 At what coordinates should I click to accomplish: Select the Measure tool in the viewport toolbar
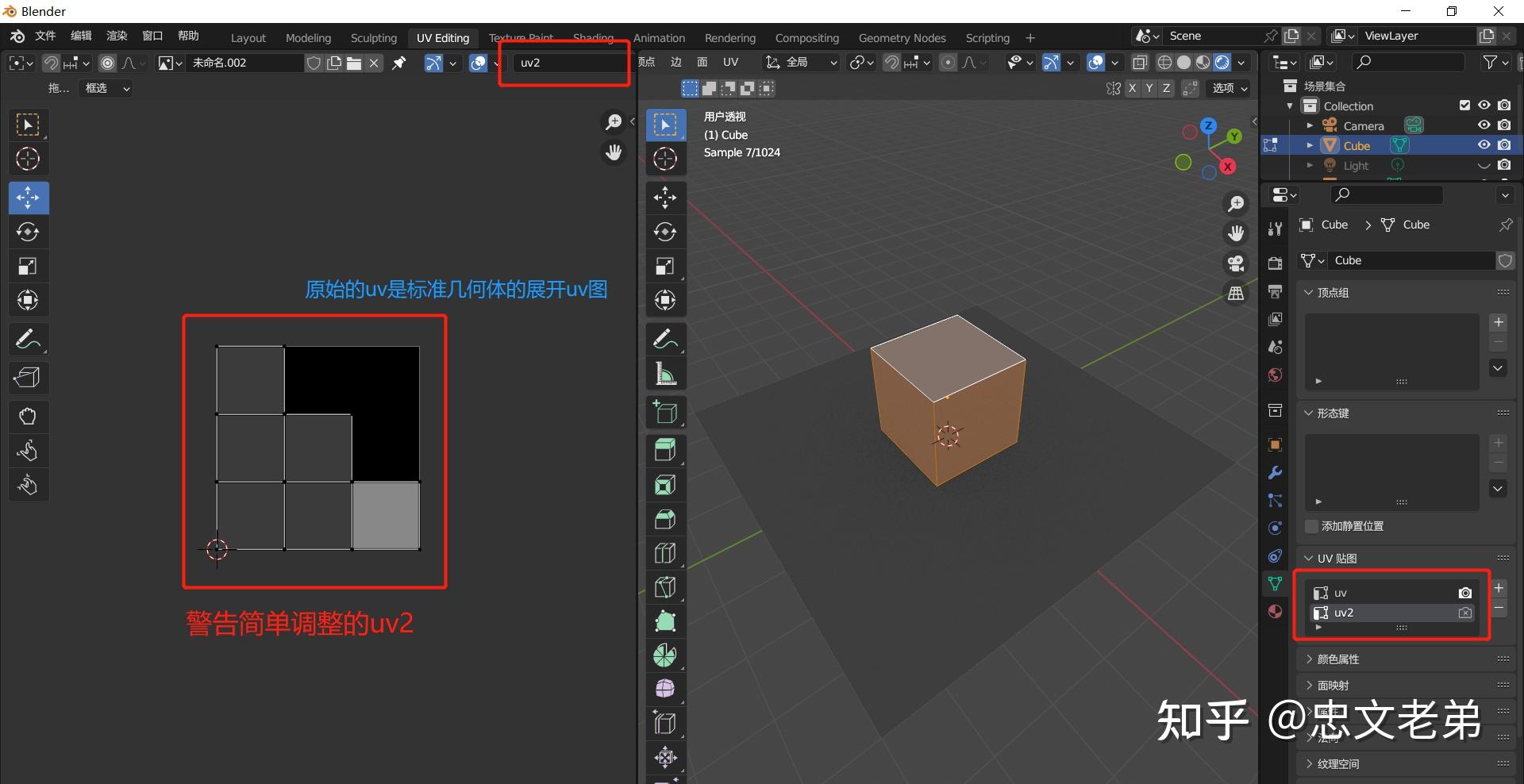(664, 373)
